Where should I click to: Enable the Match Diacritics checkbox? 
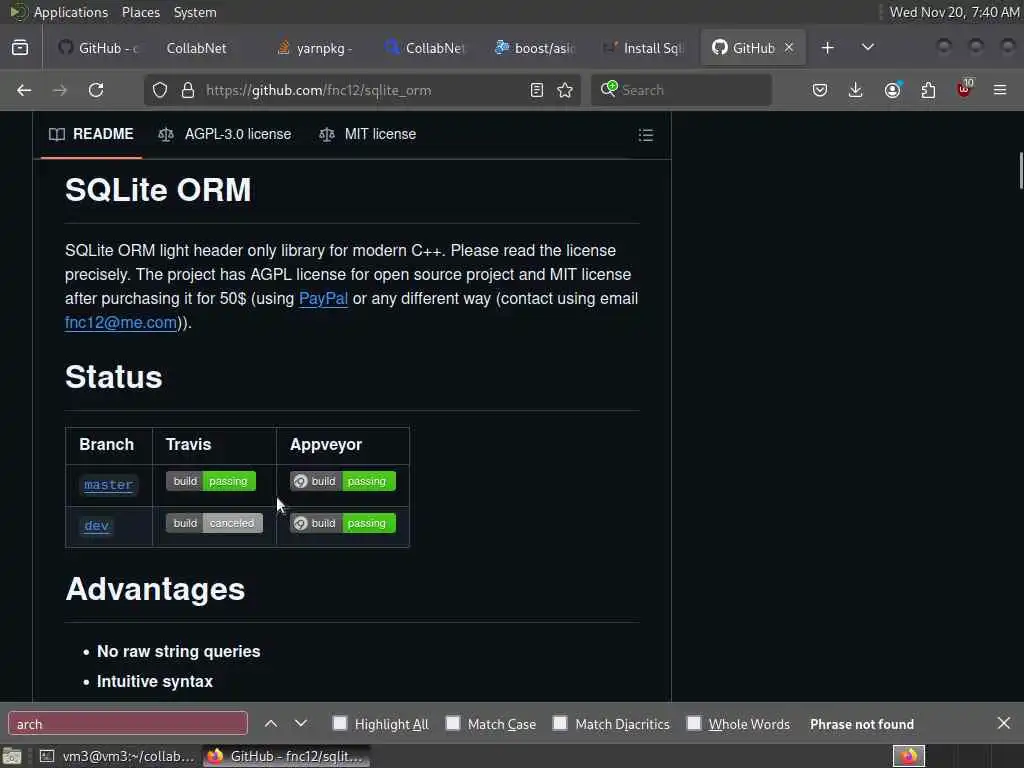point(560,723)
